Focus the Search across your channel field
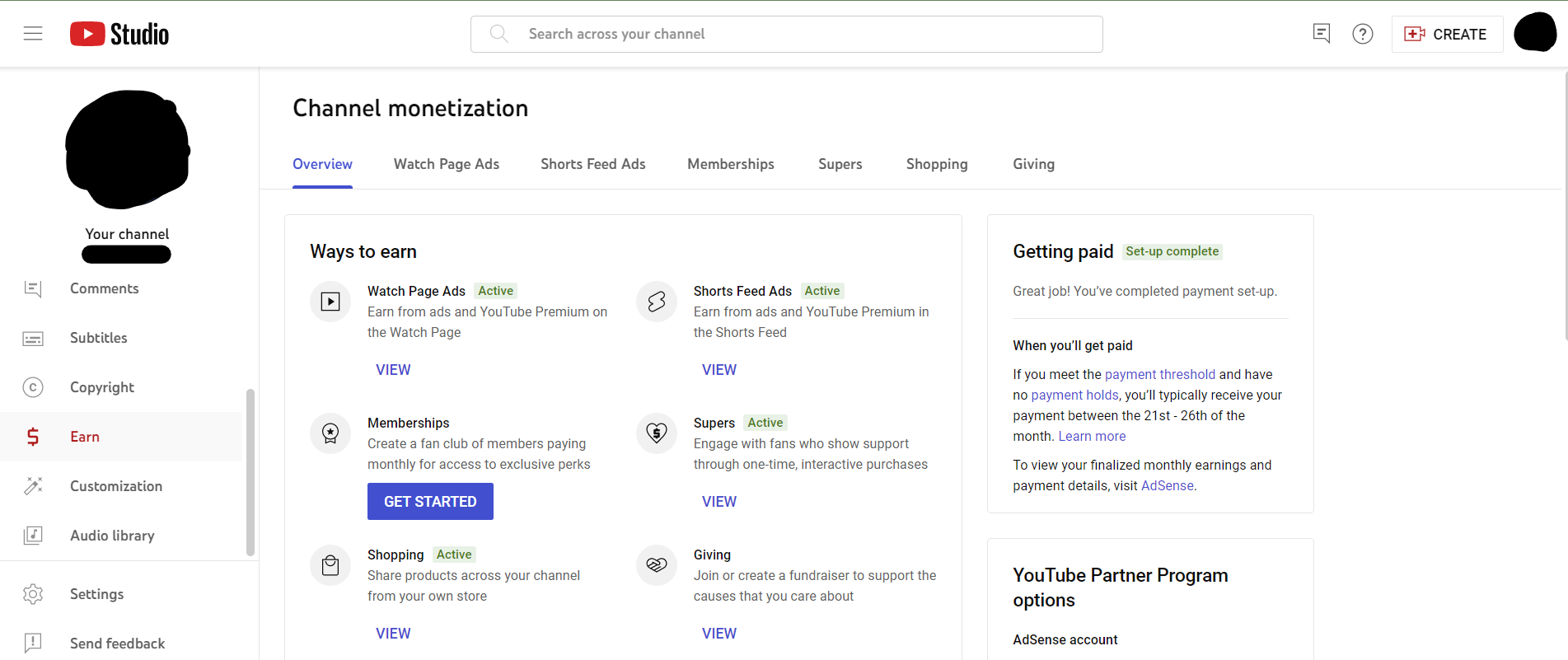This screenshot has height=660, width=1568. [787, 34]
